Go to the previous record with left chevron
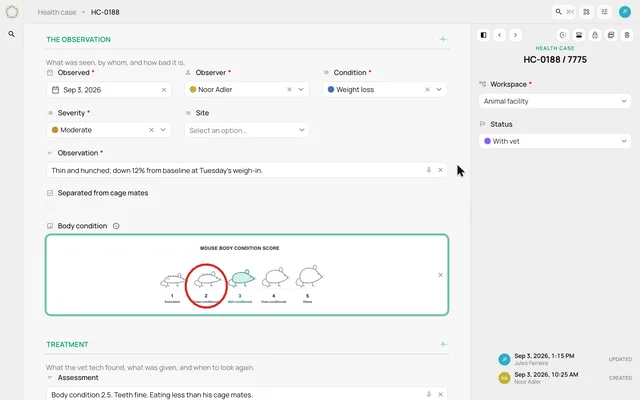This screenshot has height=400, width=640. (x=500, y=35)
